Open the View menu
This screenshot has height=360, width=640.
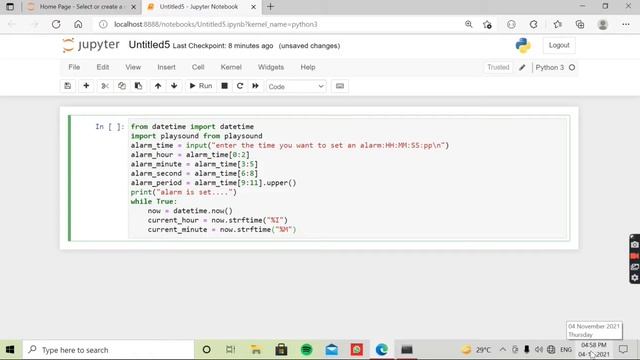point(133,67)
